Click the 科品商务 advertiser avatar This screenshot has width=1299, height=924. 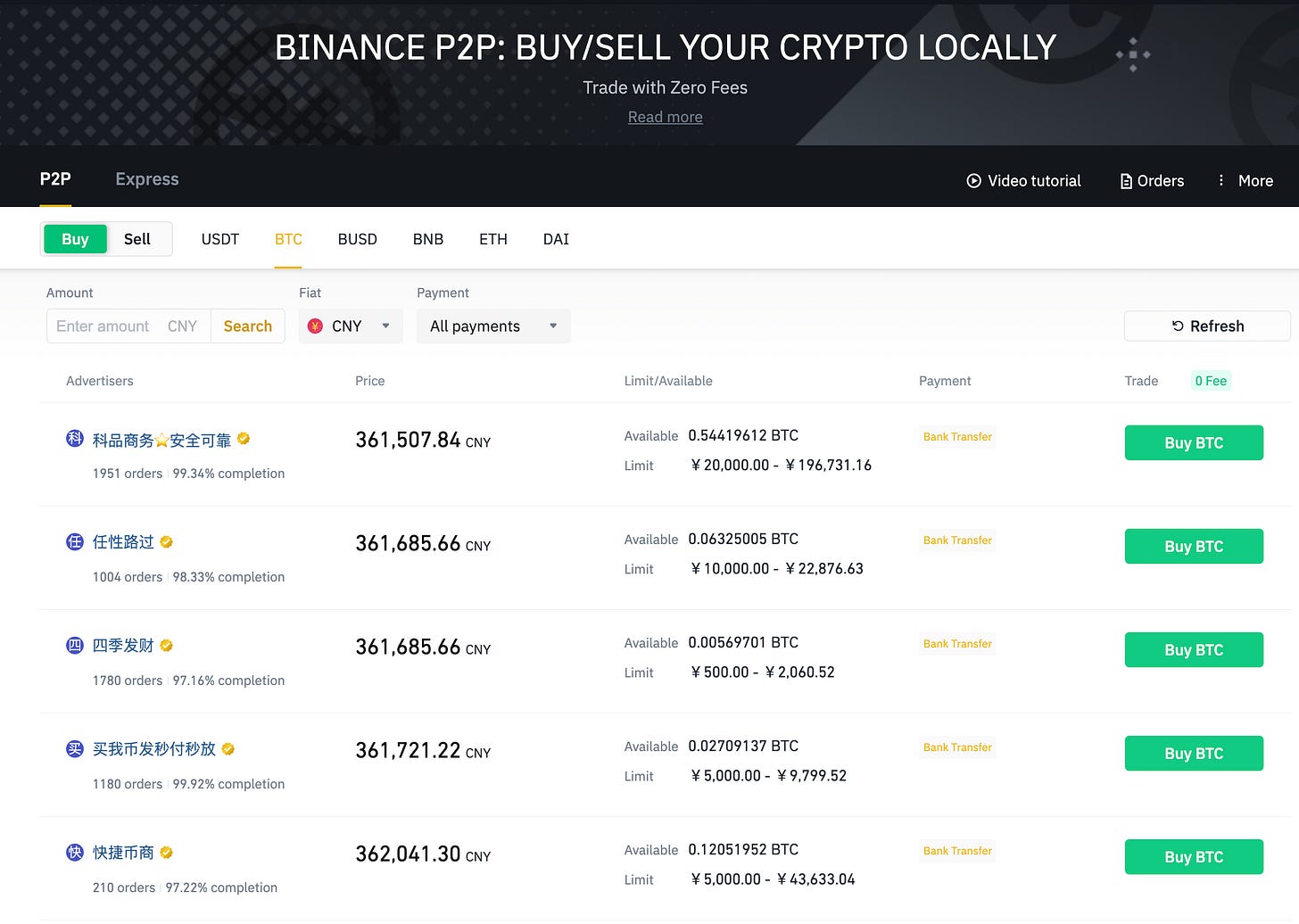point(75,438)
